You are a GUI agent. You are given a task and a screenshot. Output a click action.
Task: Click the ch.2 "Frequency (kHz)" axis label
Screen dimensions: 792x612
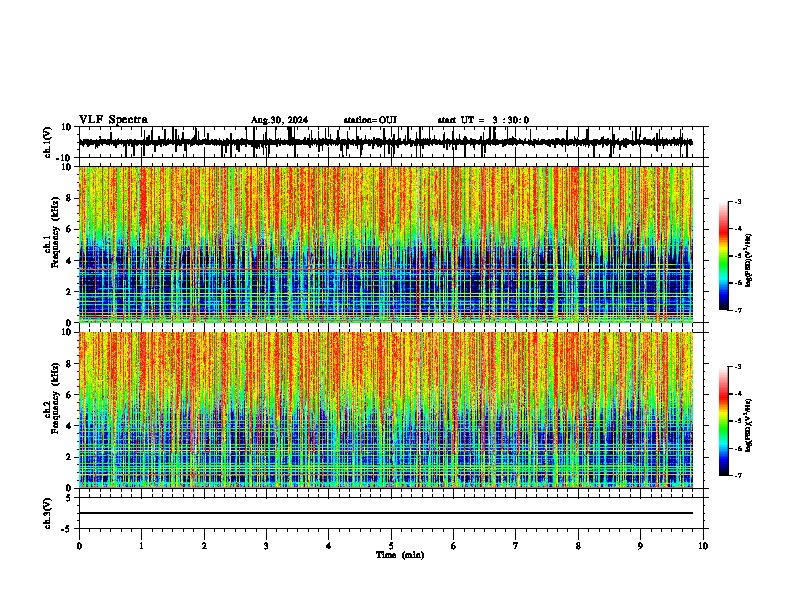pyautogui.click(x=55, y=398)
